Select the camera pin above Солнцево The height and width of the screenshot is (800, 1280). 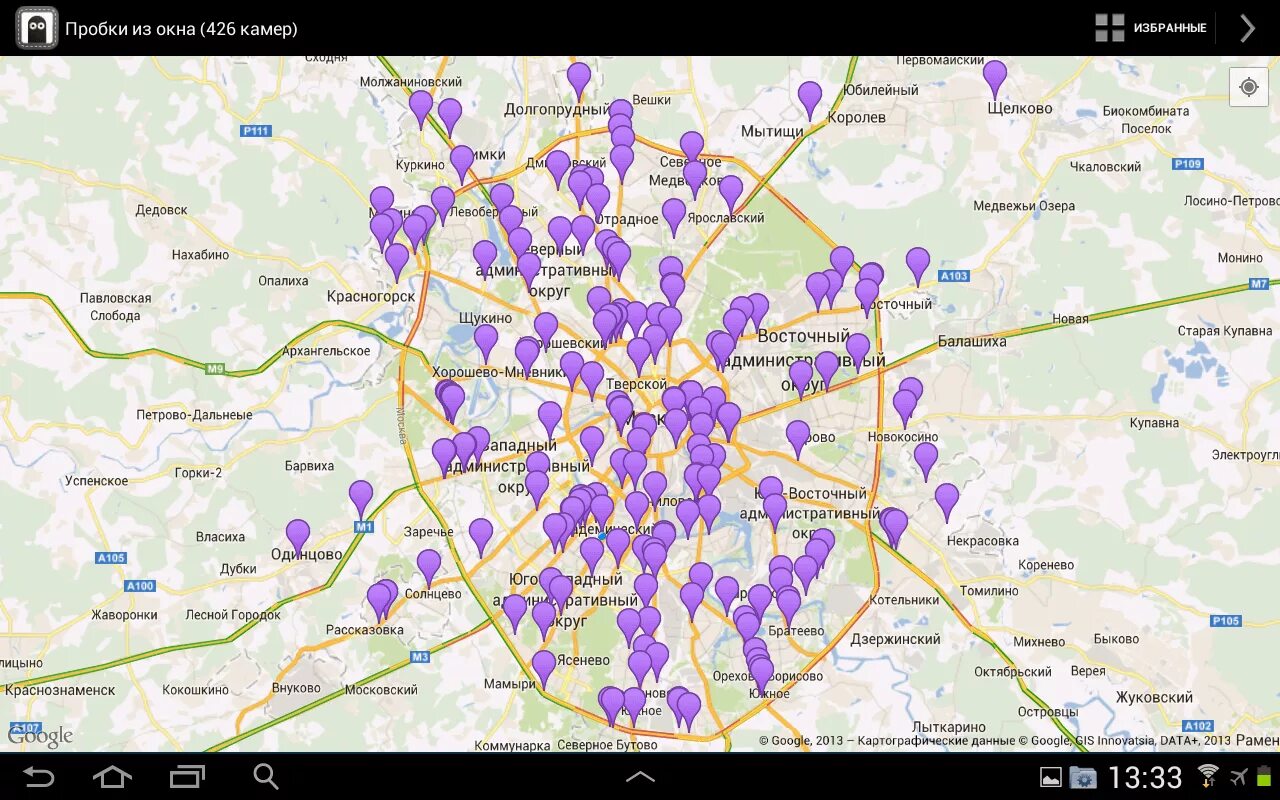pyautogui.click(x=429, y=566)
